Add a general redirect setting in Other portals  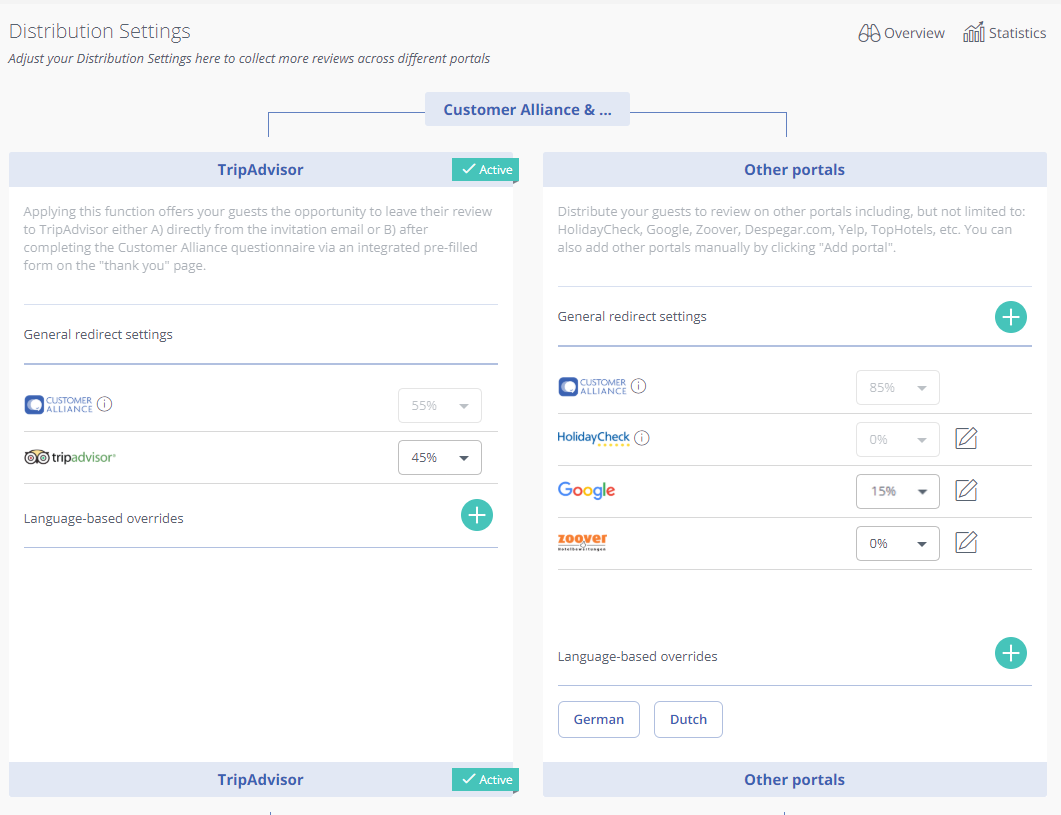click(1011, 317)
